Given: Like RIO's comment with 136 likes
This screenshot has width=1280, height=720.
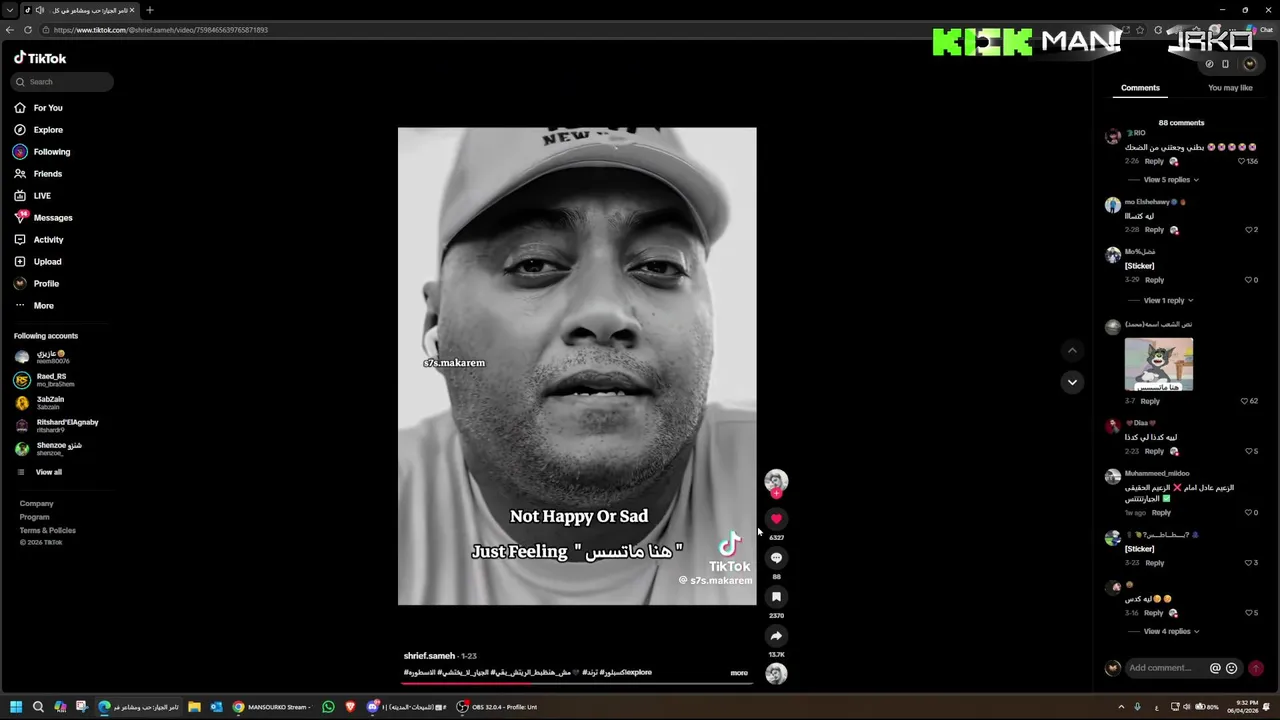Looking at the screenshot, I should [x=1242, y=161].
